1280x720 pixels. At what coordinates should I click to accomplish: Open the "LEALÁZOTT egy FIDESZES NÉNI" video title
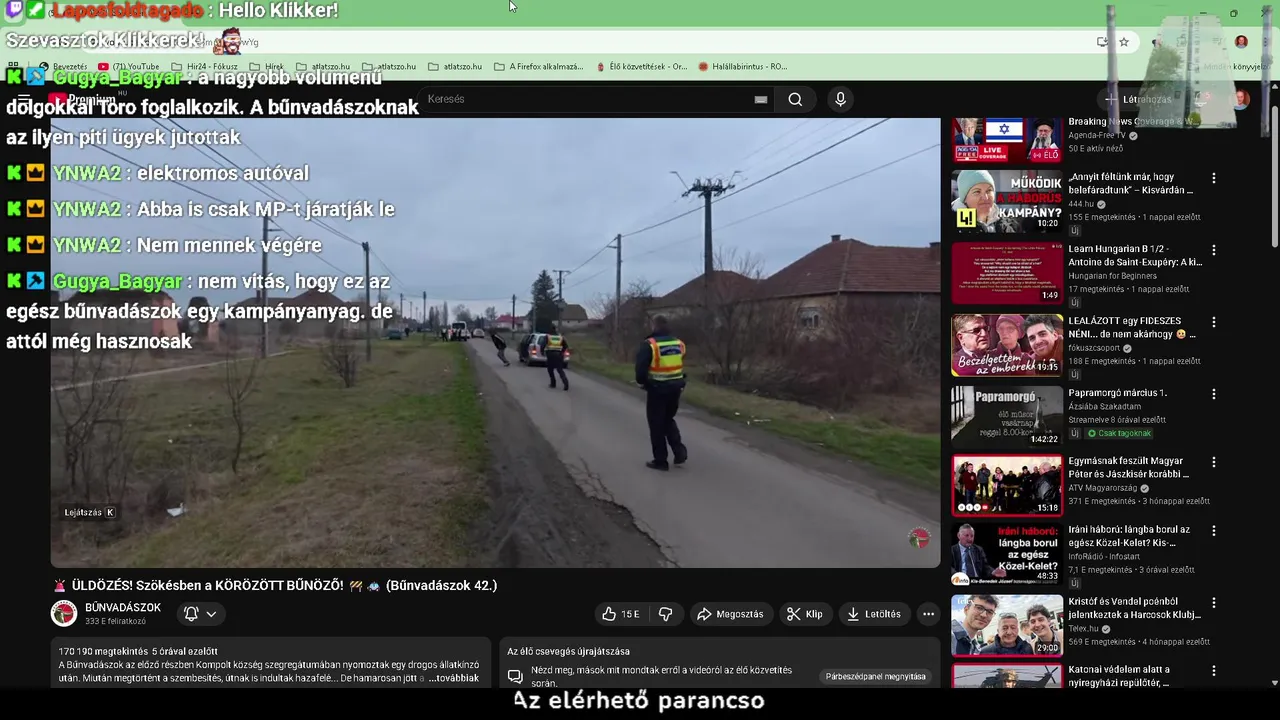coord(1132,328)
